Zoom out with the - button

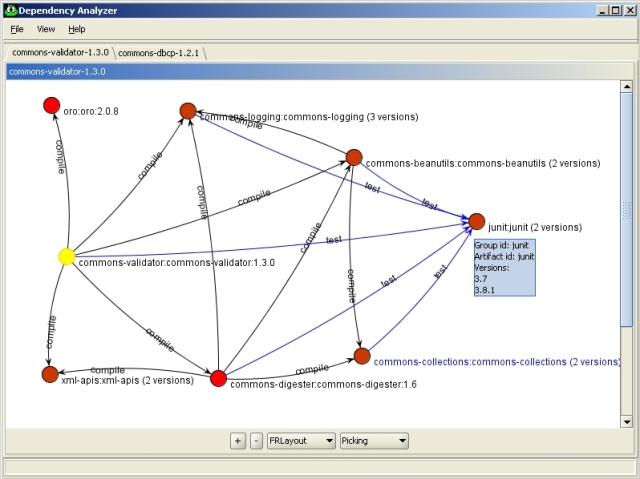click(x=256, y=441)
